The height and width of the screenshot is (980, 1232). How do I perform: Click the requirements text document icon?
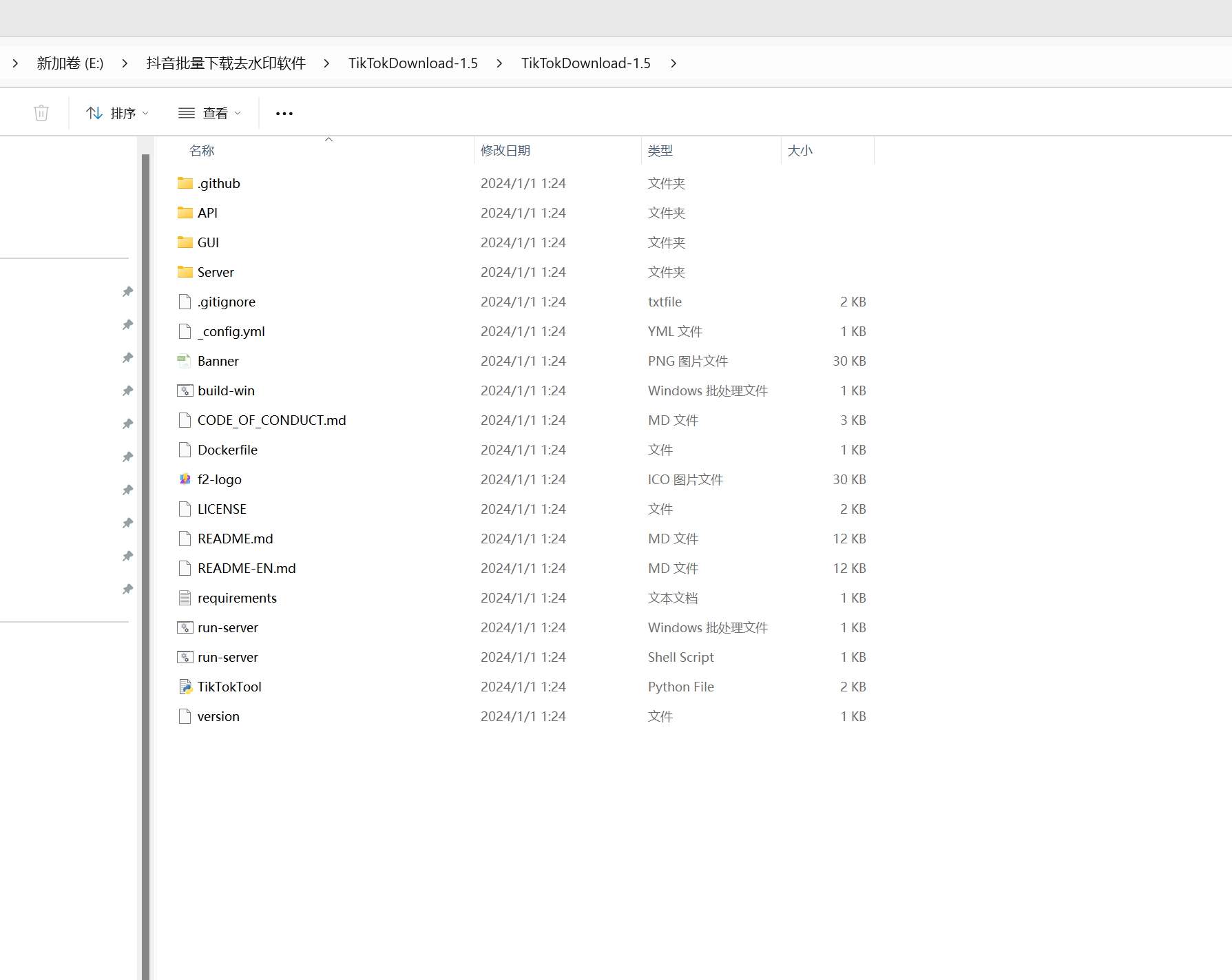(185, 598)
